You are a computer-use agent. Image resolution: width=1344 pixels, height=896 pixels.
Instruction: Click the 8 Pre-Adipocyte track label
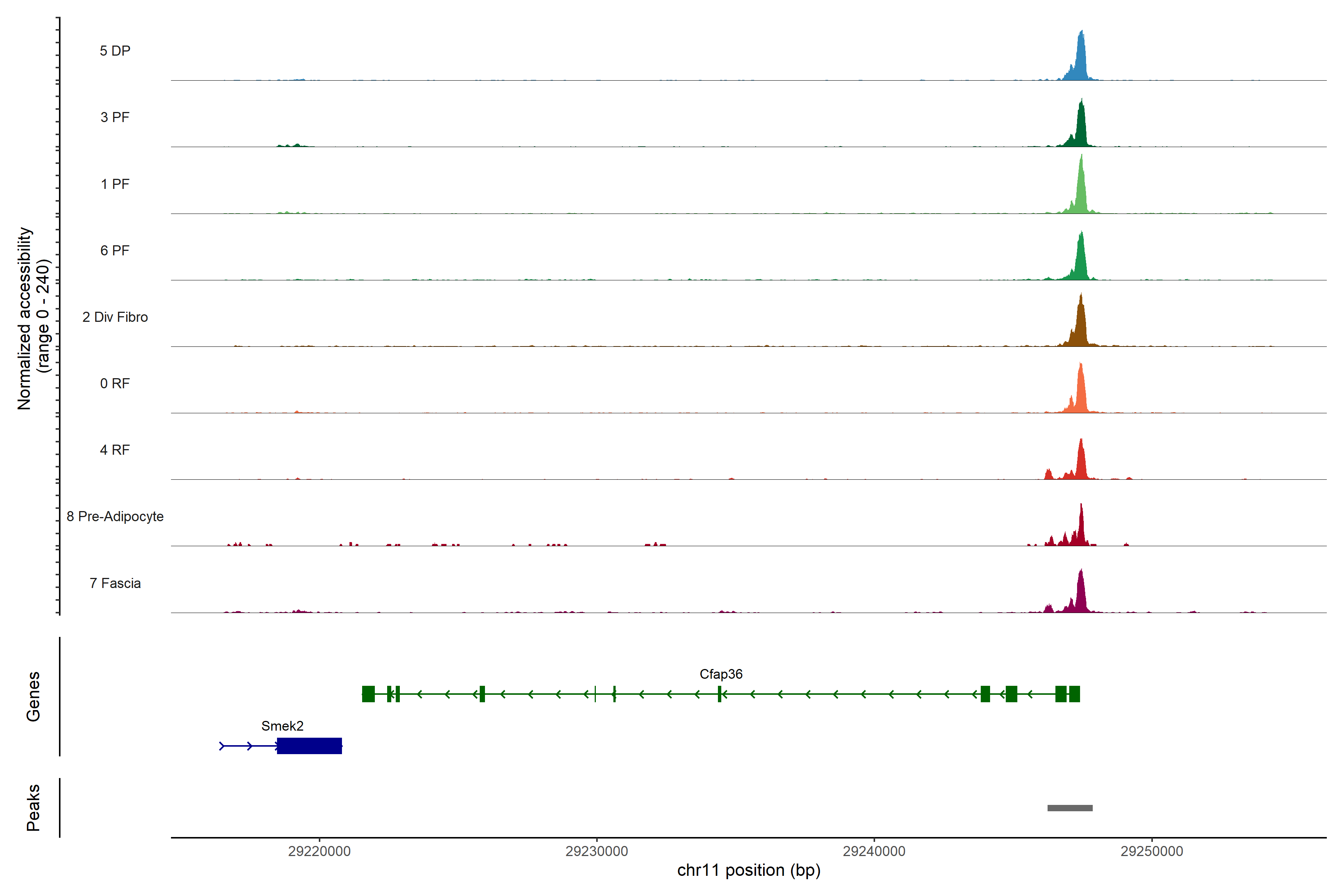(115, 517)
